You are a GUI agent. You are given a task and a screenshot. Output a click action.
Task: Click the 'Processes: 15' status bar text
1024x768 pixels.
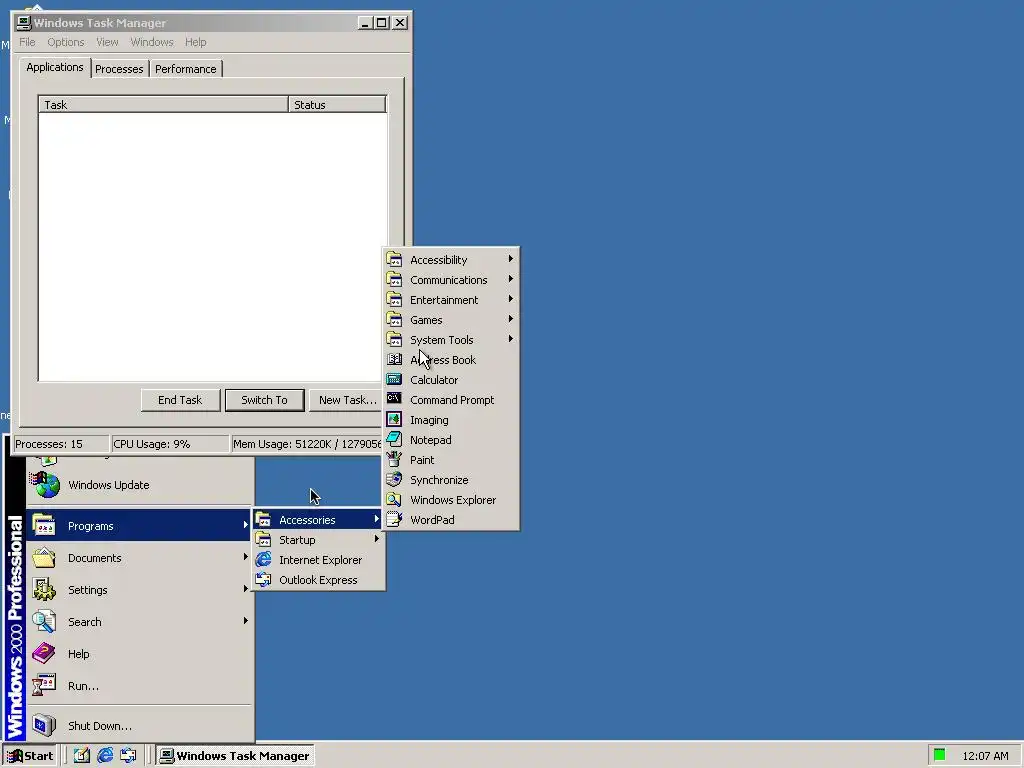point(49,444)
